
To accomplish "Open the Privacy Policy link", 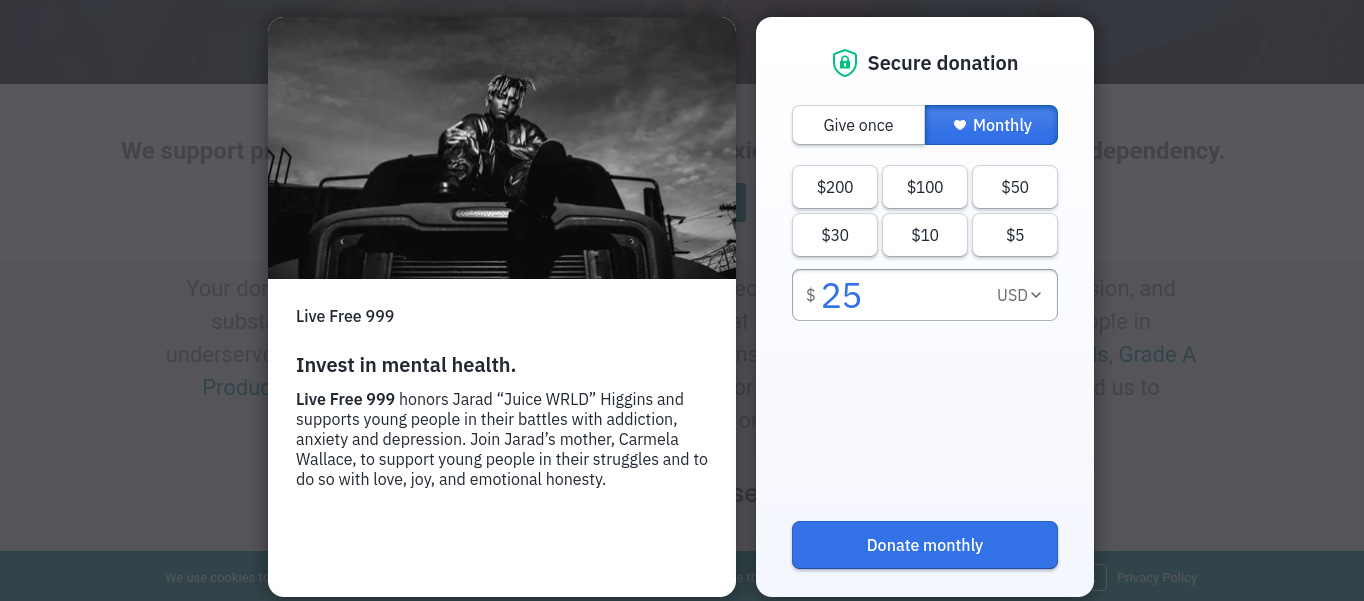I will coord(1156,578).
